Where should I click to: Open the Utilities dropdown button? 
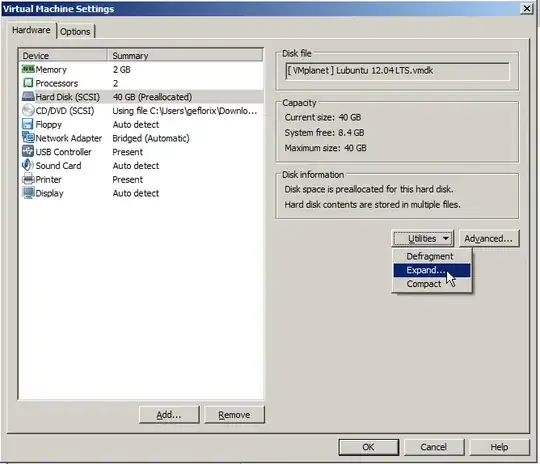(423, 239)
